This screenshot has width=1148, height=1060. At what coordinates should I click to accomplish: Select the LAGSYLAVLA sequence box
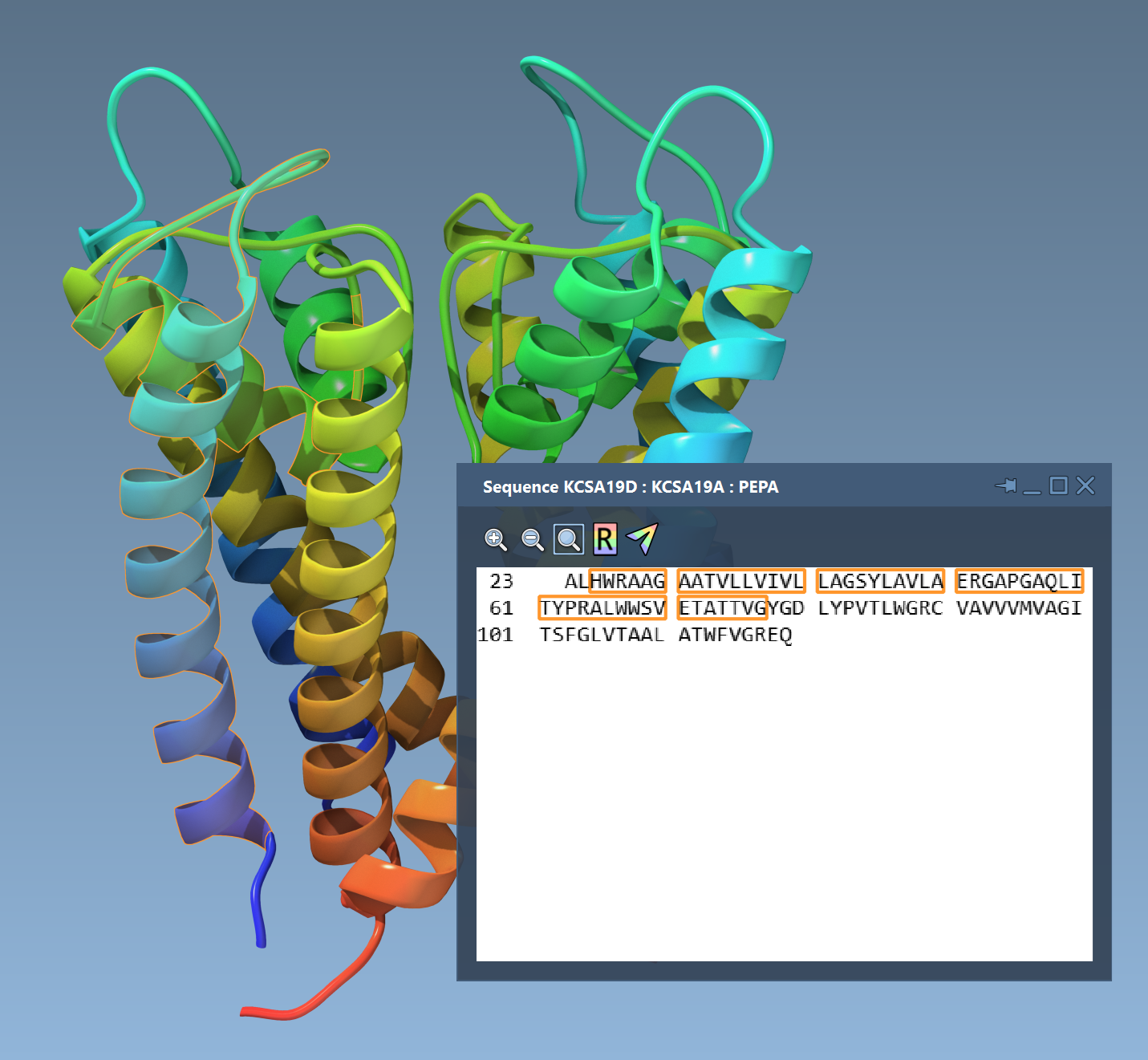coord(879,581)
